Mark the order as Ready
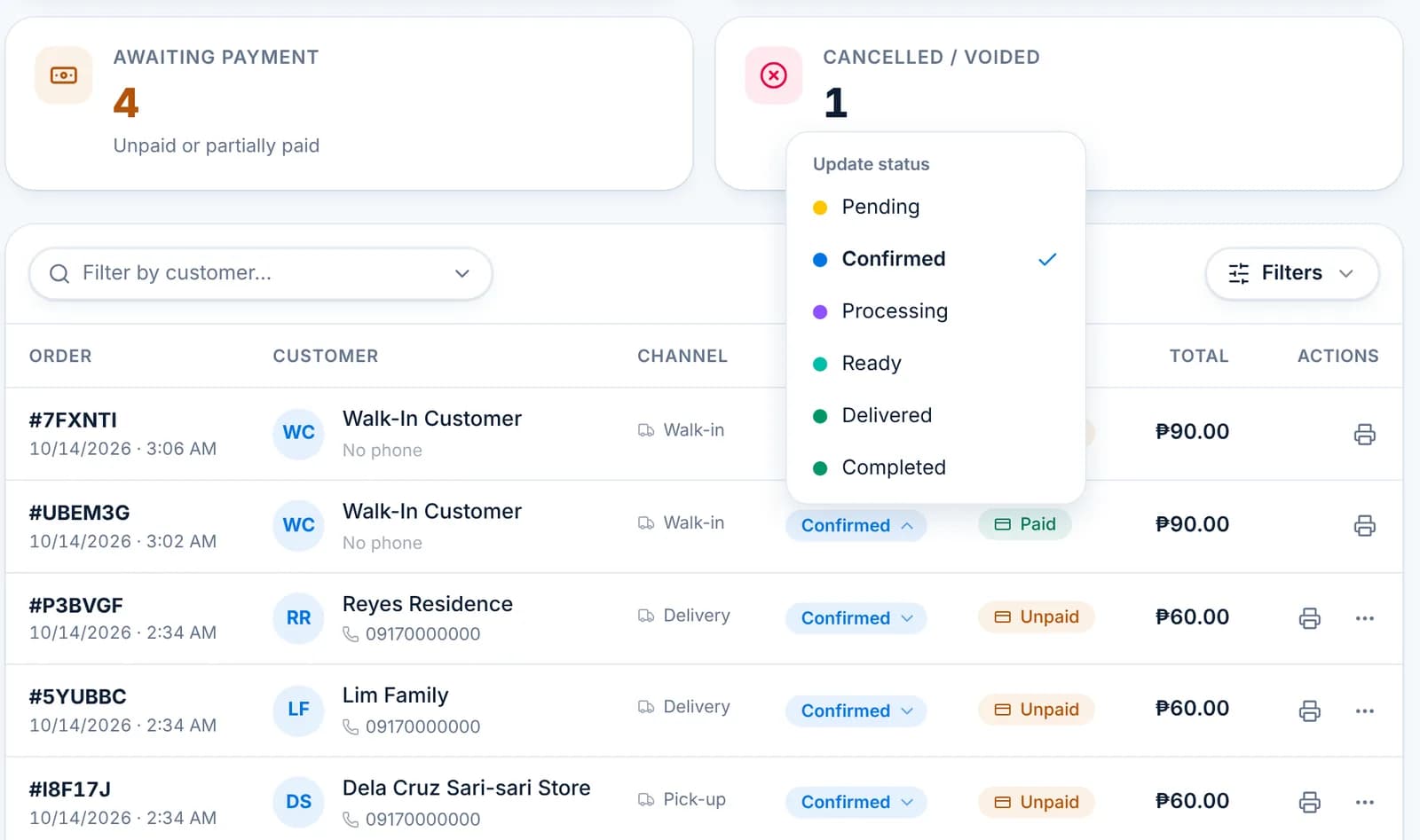Screen dimensions: 1420x840 coord(935,364)
